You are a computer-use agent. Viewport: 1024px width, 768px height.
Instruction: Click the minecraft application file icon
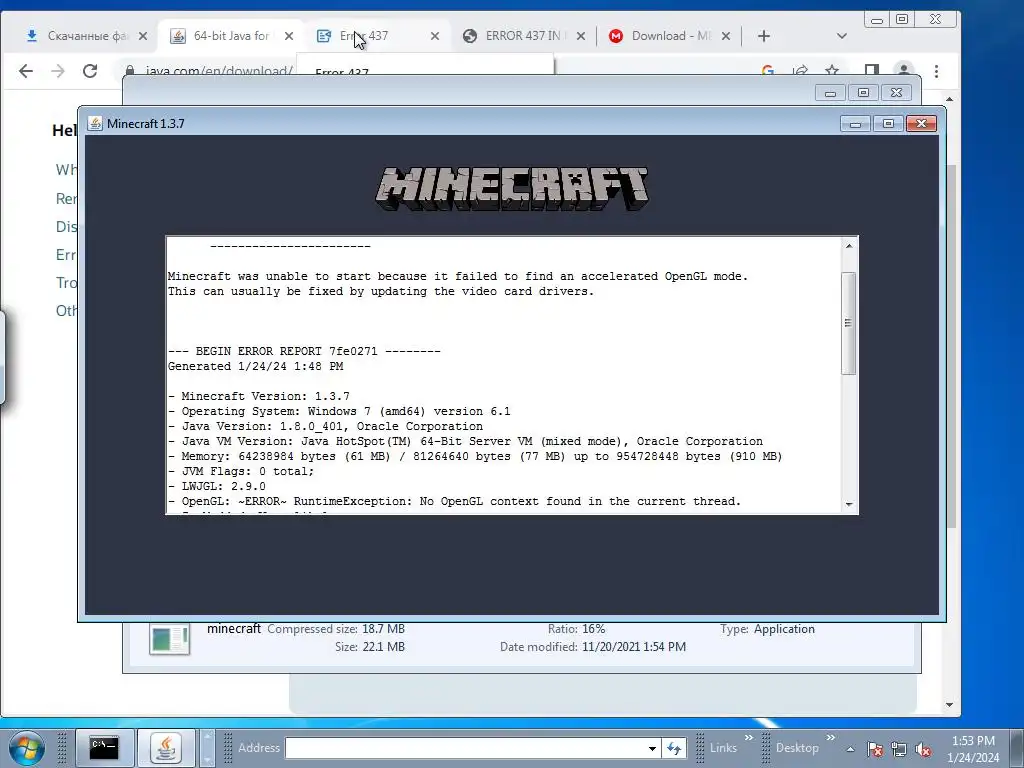click(x=169, y=639)
